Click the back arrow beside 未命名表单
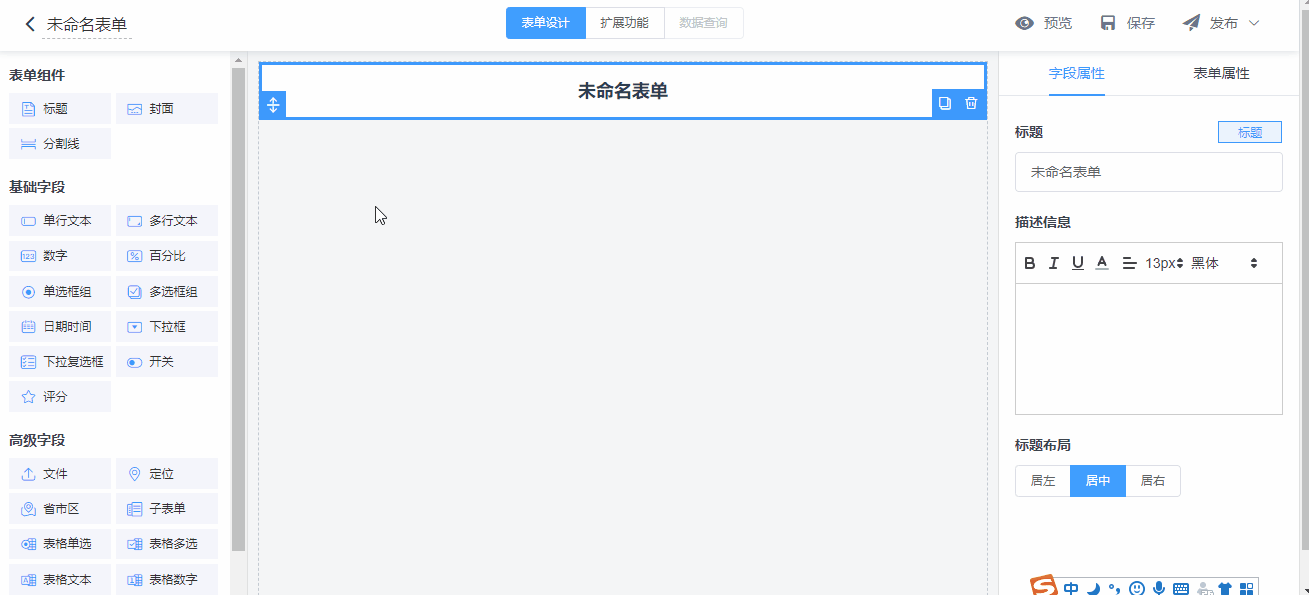The image size is (1309, 595). click(x=30, y=24)
